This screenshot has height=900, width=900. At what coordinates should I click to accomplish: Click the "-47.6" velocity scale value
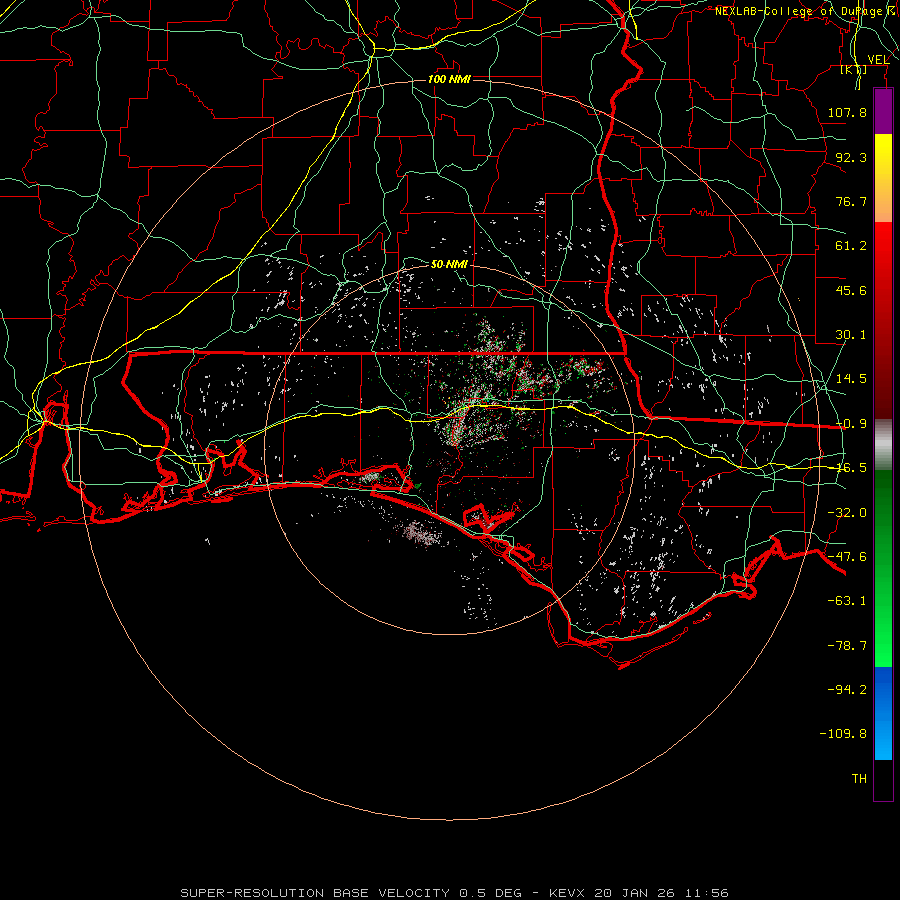coord(847,557)
